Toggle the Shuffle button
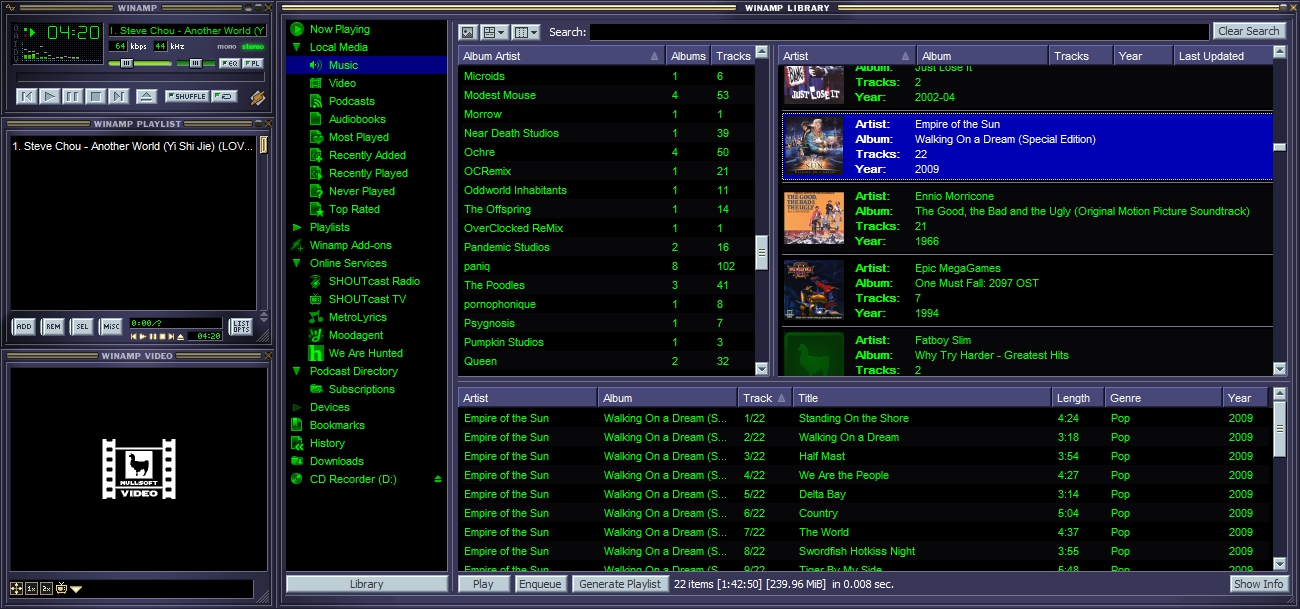 pos(187,96)
